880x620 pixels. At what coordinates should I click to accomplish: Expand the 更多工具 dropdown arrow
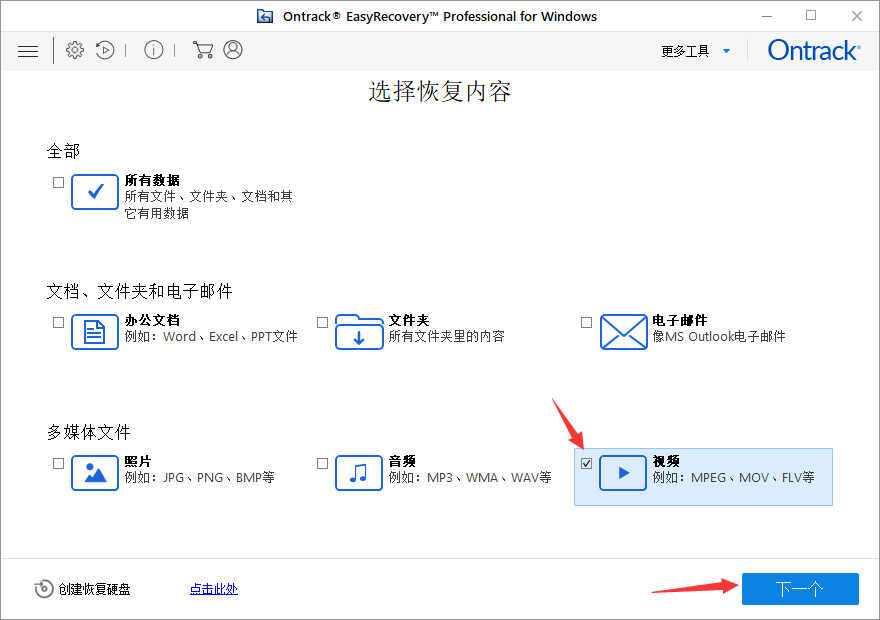point(726,51)
